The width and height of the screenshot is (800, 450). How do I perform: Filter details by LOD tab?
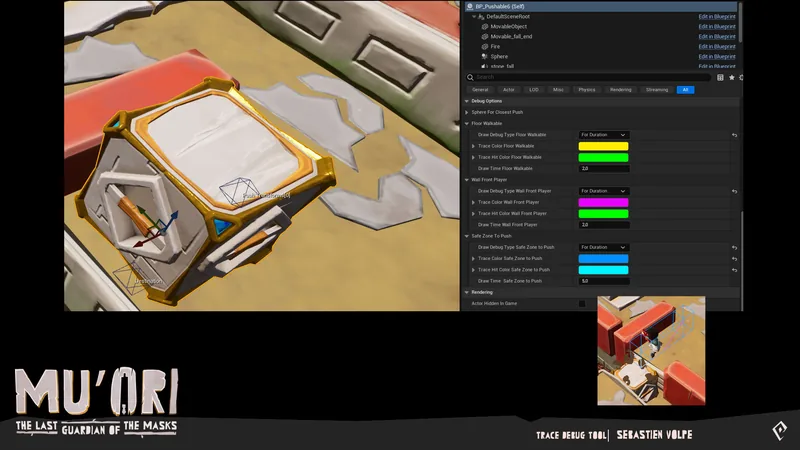tap(534, 90)
